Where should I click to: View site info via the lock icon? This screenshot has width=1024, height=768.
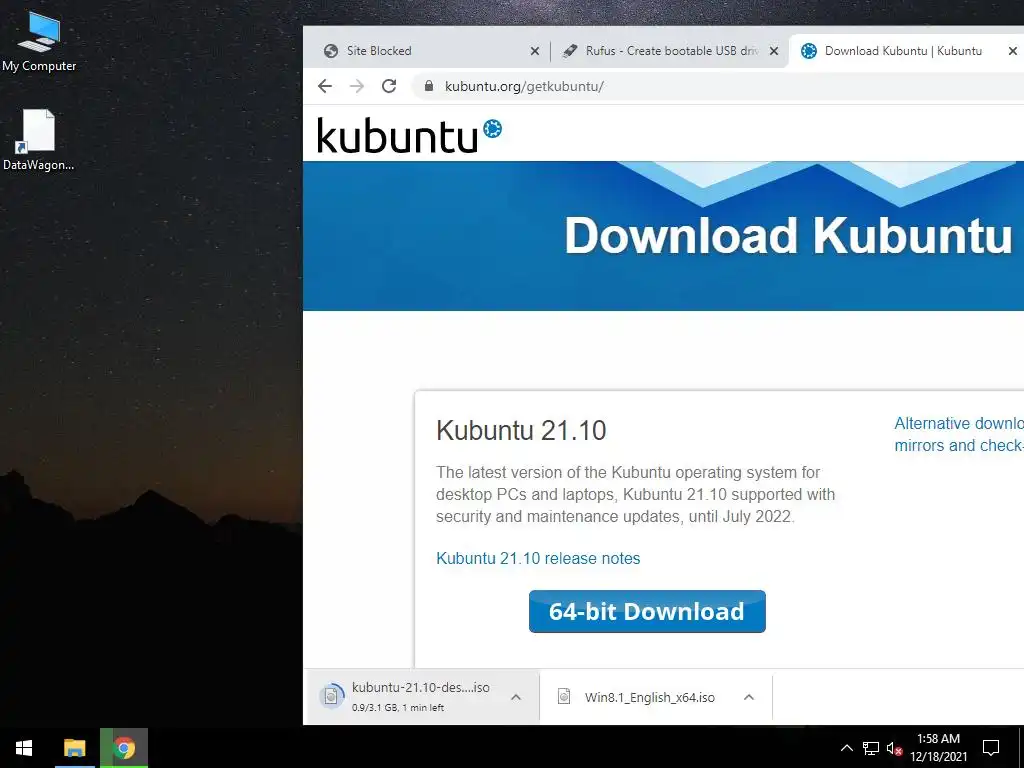429,86
